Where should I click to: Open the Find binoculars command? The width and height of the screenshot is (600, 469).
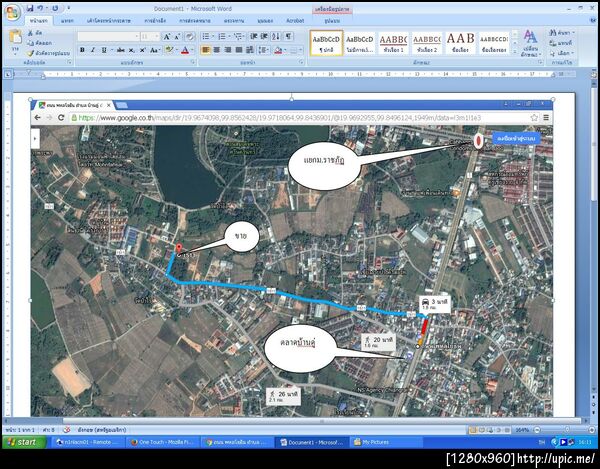pos(561,33)
